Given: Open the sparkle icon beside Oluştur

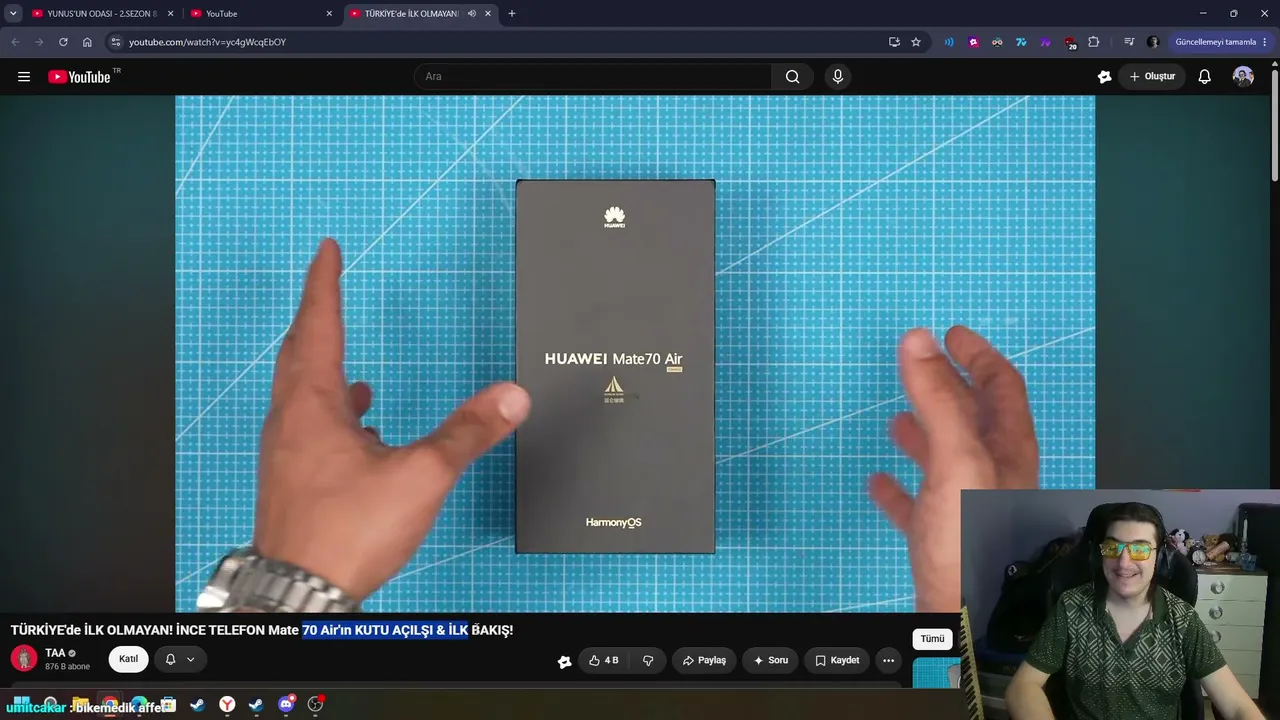Looking at the screenshot, I should 1104,77.
